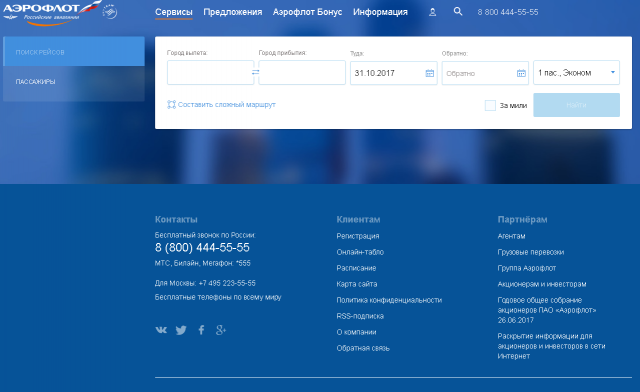The image size is (640, 392).
Task: Open the Карта сайта link
Action: click(357, 284)
